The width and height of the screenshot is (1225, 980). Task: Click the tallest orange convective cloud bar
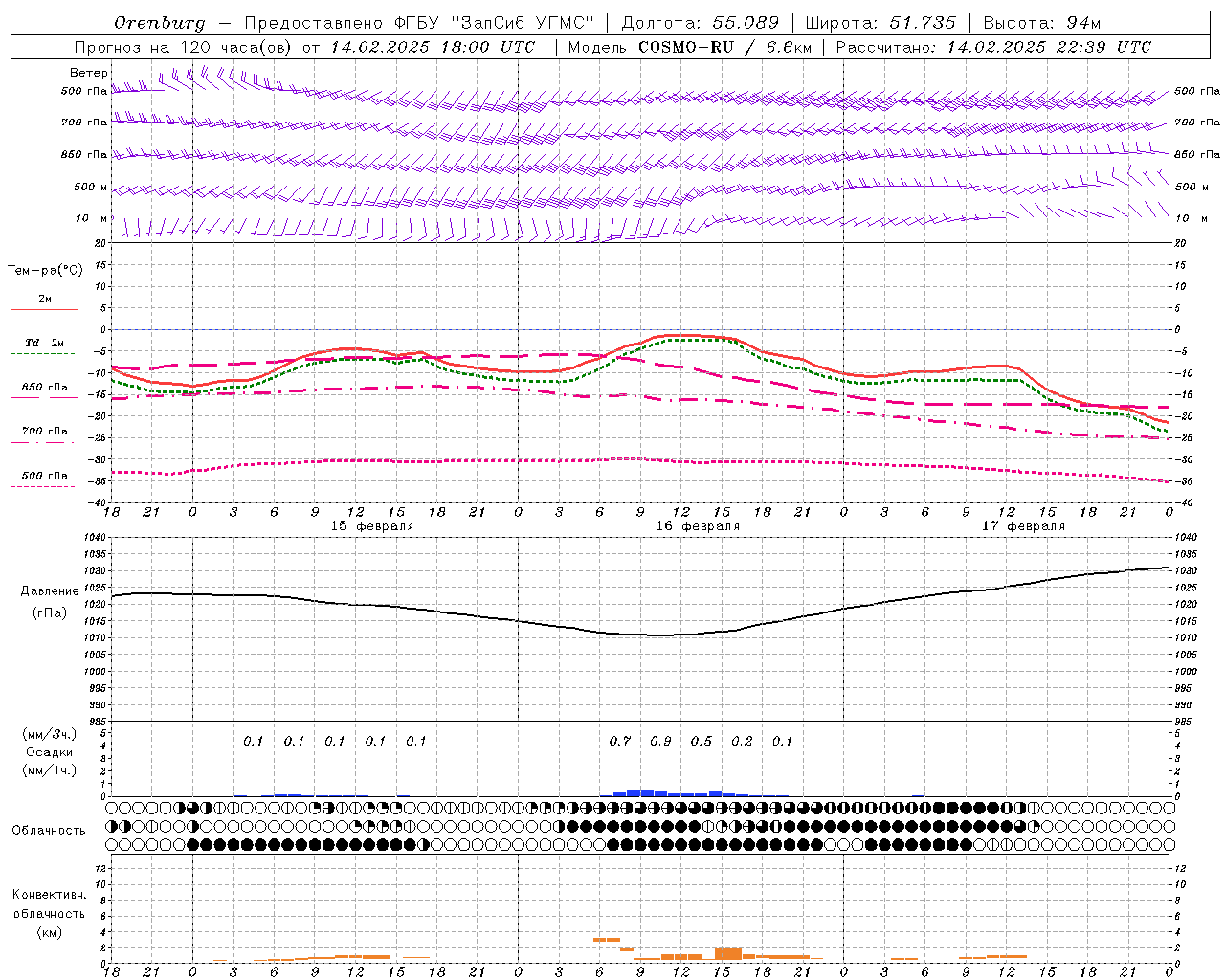(728, 954)
